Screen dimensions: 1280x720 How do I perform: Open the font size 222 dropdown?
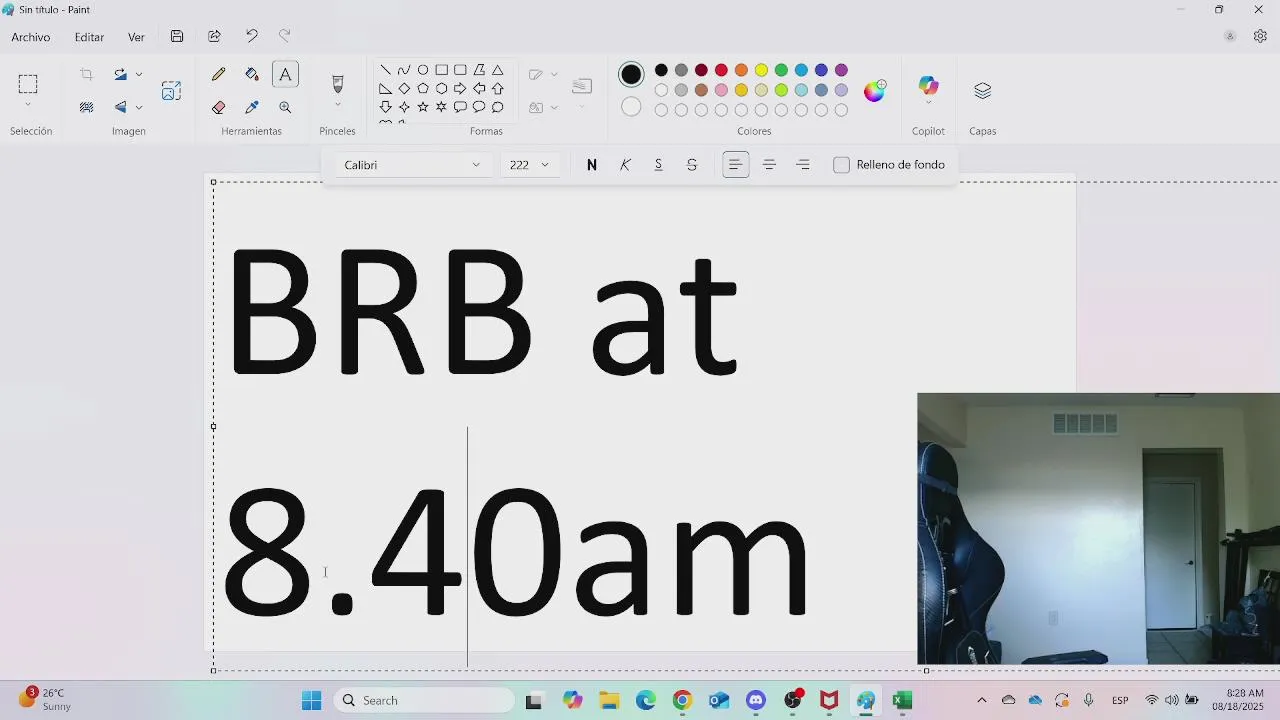tap(530, 165)
